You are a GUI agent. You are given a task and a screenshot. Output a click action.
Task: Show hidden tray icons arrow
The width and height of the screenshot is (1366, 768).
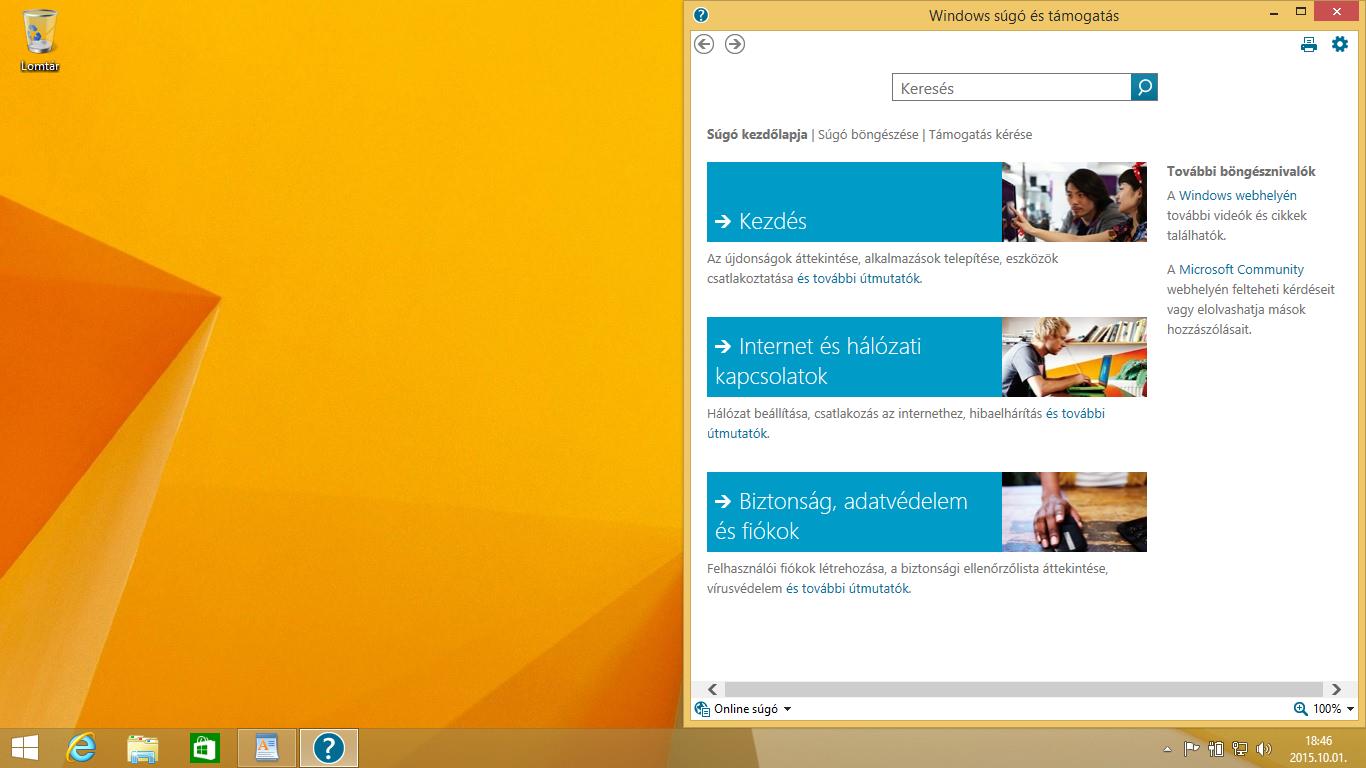click(x=1167, y=748)
